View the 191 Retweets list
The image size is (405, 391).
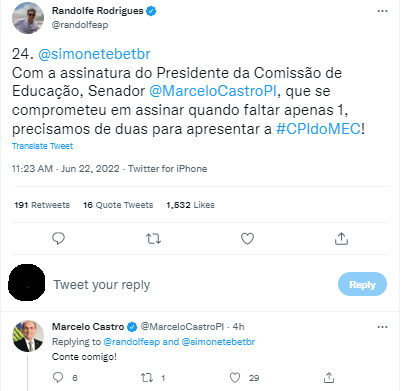point(42,205)
